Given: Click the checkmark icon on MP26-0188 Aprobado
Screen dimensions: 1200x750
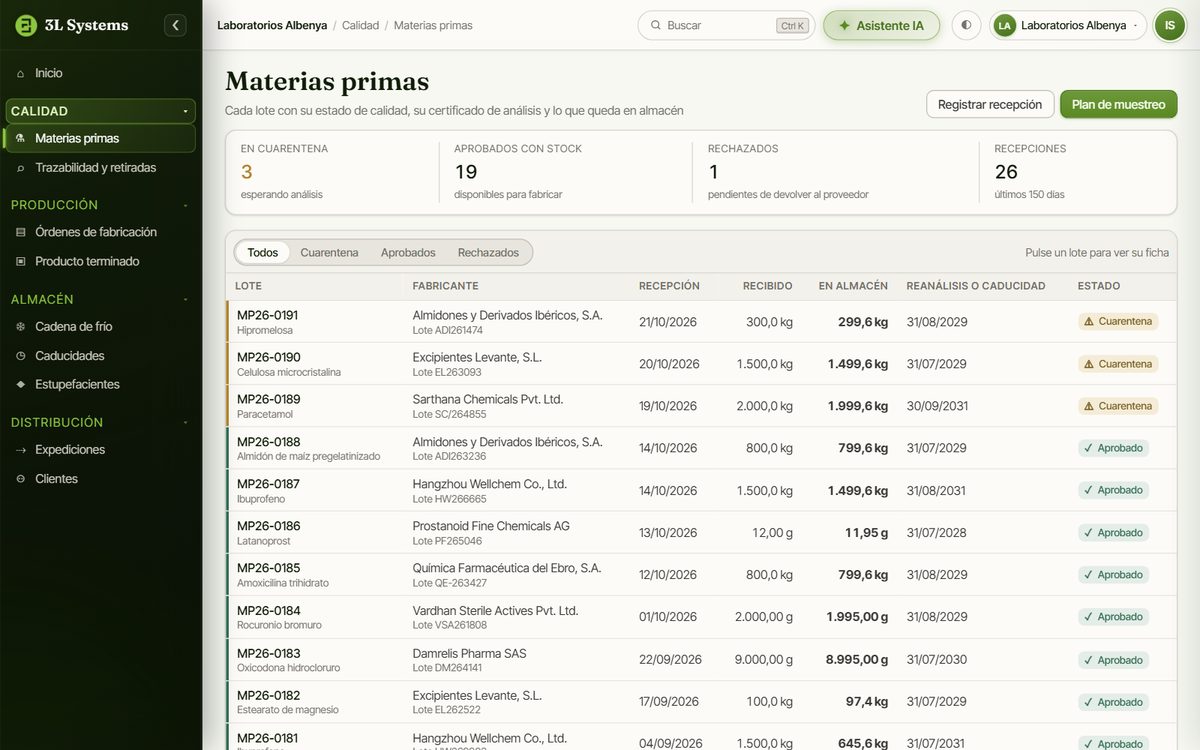Looking at the screenshot, I should [x=1088, y=448].
